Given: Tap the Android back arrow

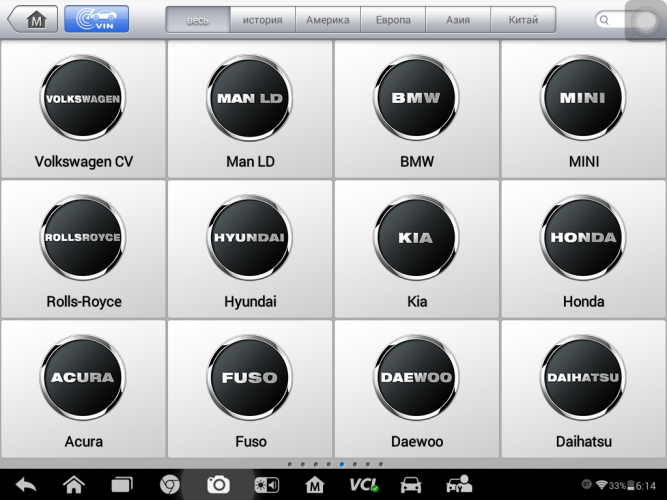Looking at the screenshot, I should (26, 485).
